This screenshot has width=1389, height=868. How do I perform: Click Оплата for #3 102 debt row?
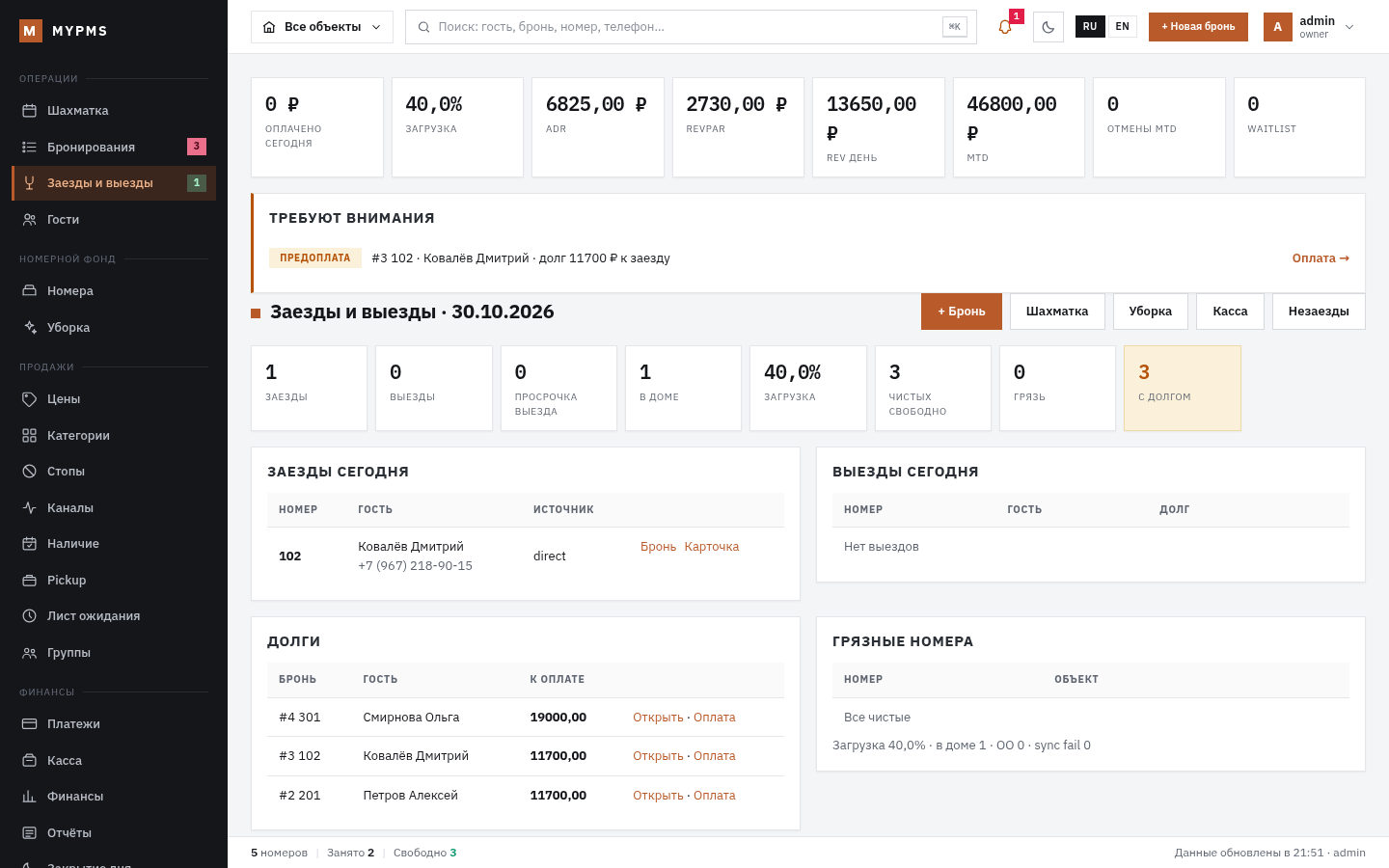(x=715, y=756)
